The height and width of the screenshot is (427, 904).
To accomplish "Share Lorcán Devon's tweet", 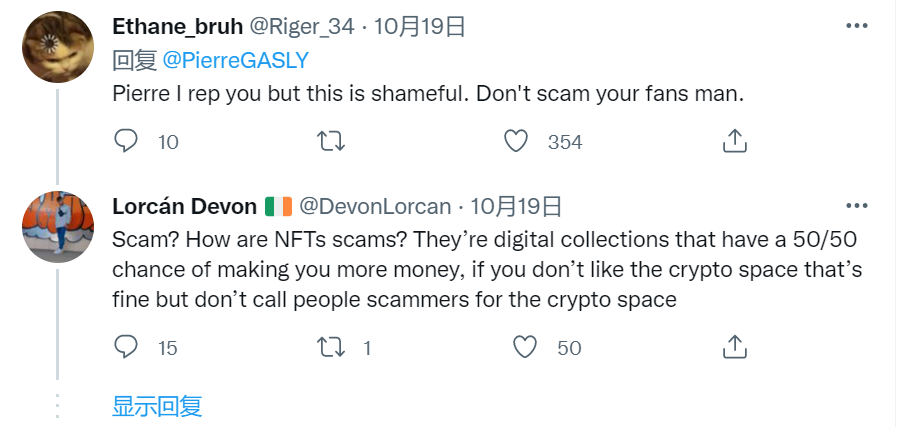I will 735,347.
